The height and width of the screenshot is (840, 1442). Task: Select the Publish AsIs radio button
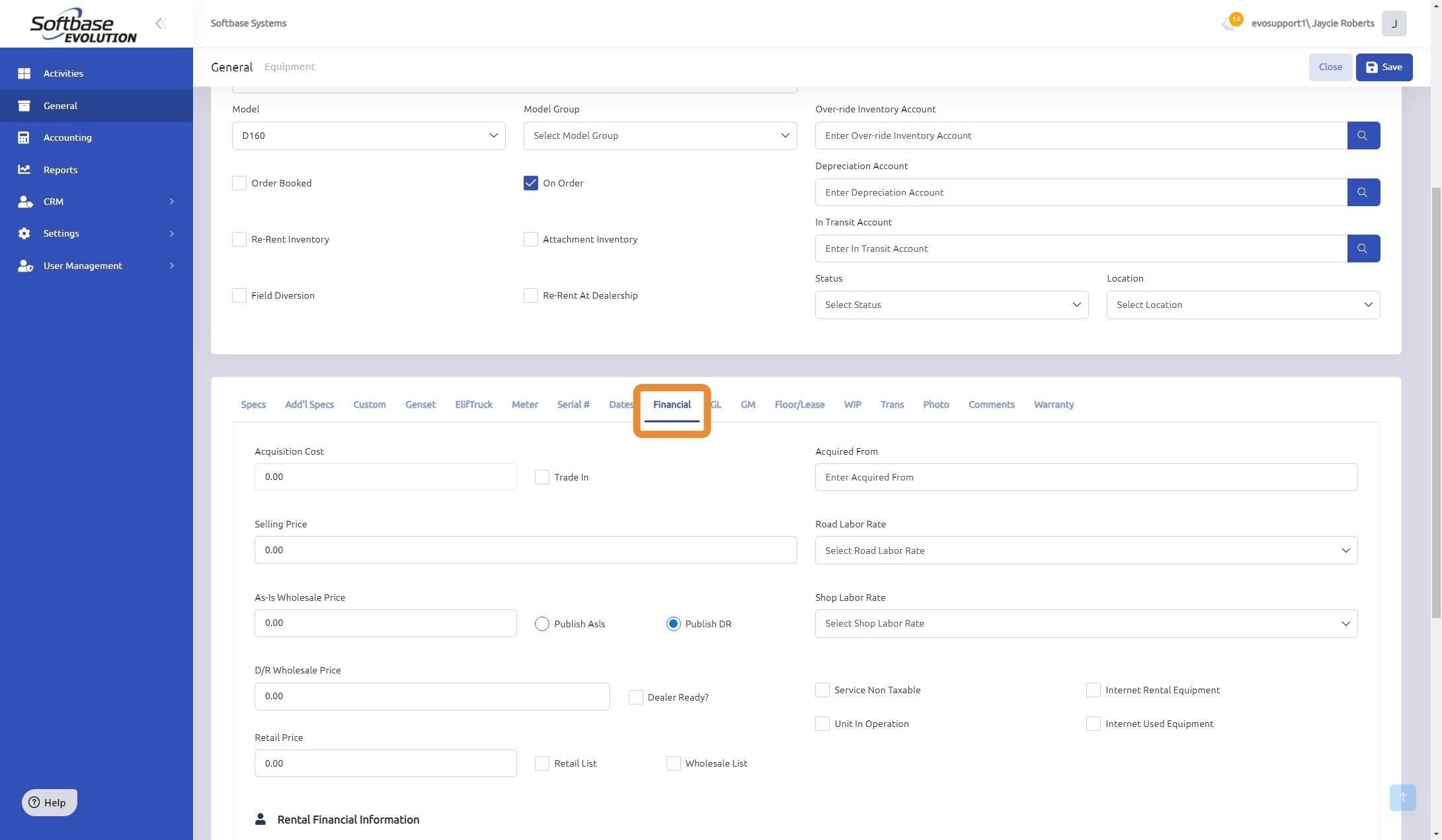pyautogui.click(x=541, y=624)
